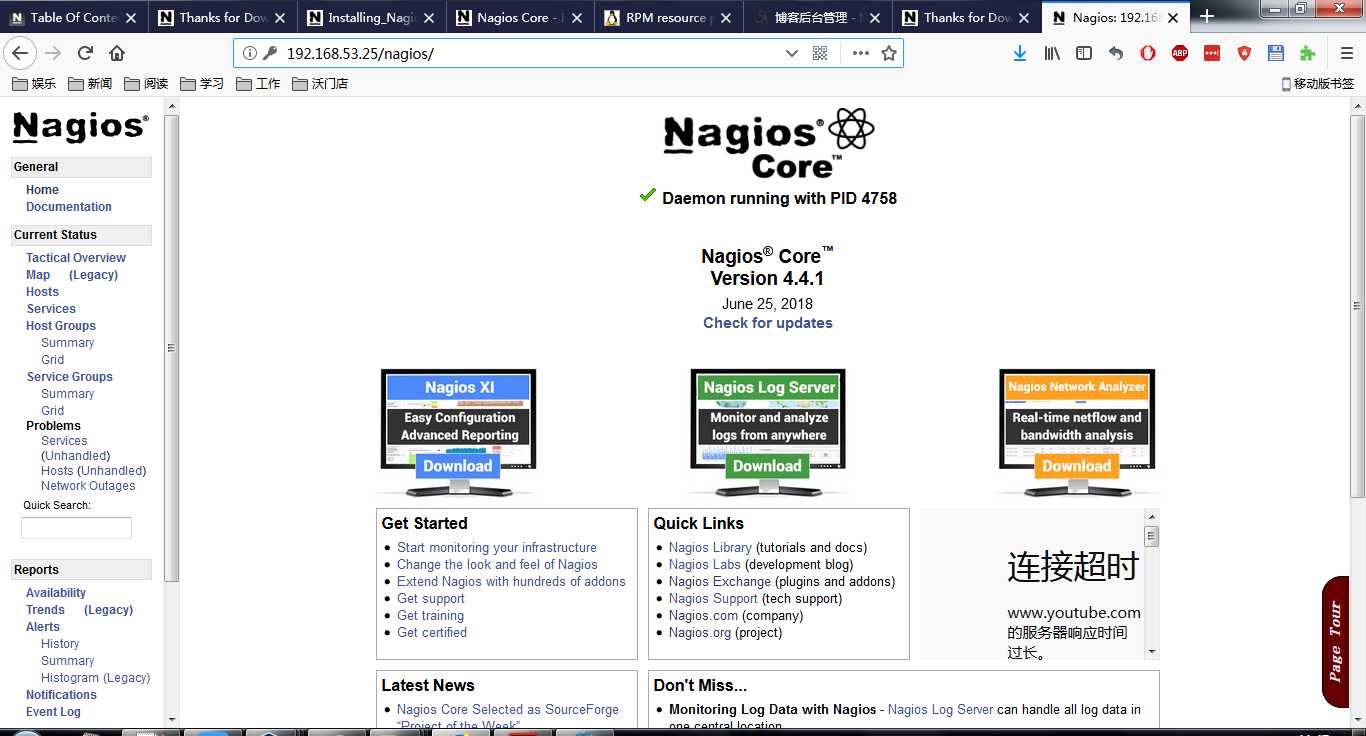Bookmark this page with the star icon
The width and height of the screenshot is (1366, 736).
pyautogui.click(x=889, y=53)
